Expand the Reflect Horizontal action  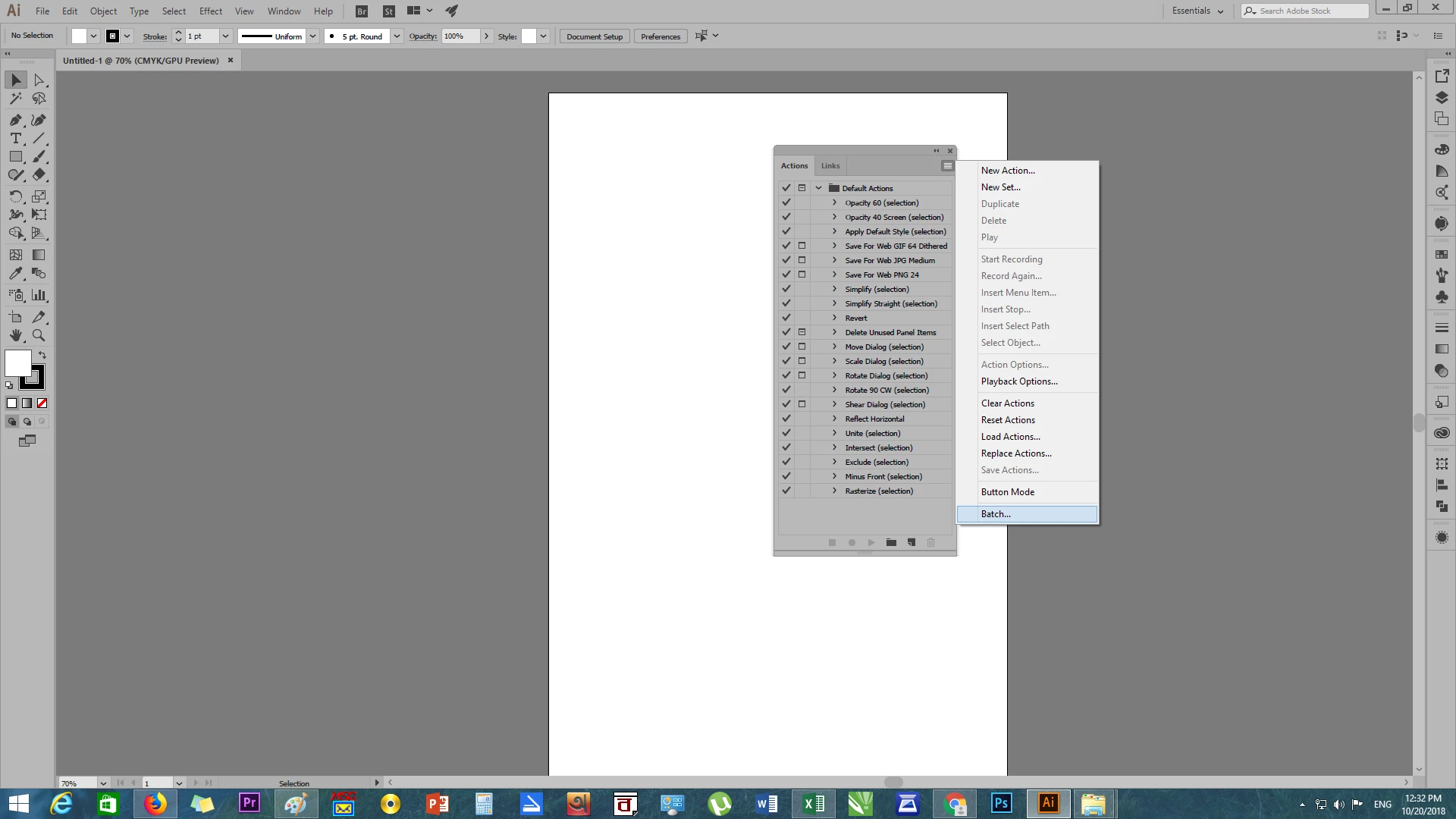tap(834, 419)
